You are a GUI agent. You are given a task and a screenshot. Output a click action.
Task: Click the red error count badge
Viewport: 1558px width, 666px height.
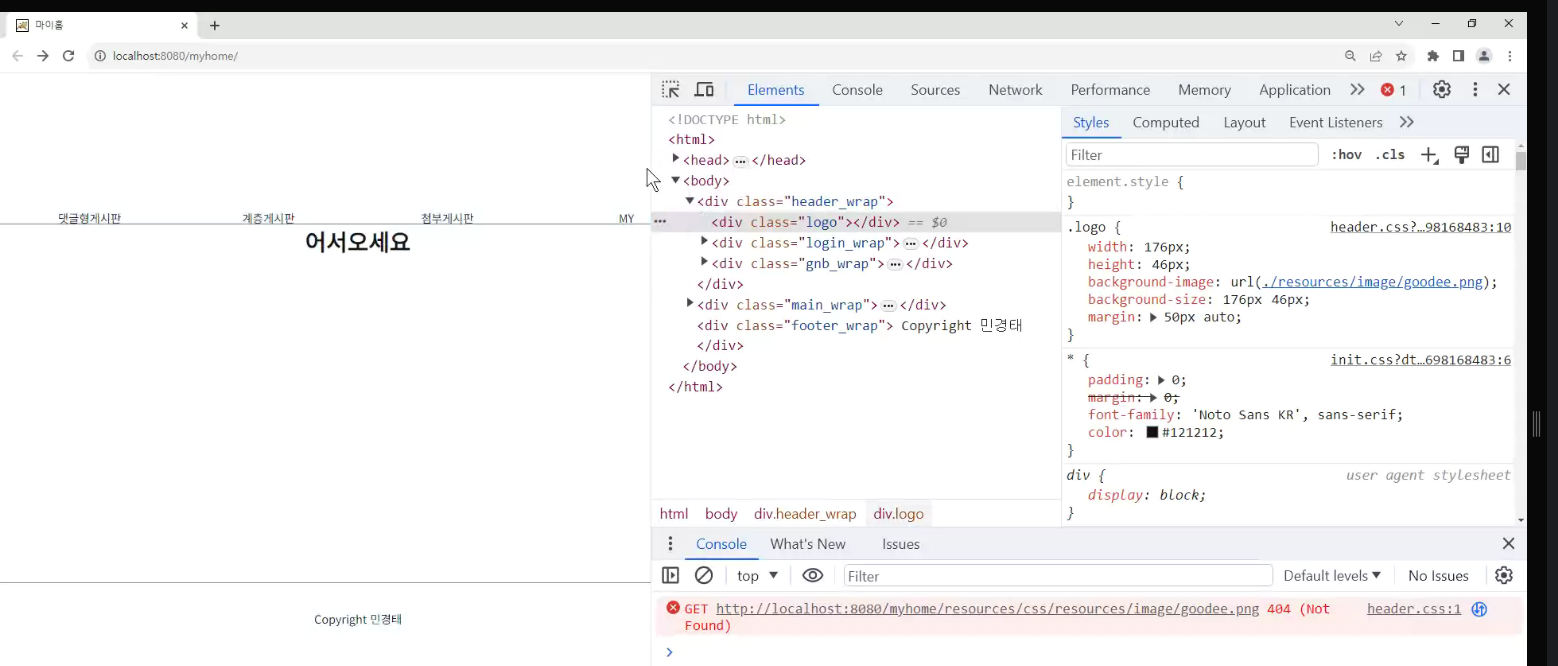pyautogui.click(x=1394, y=90)
